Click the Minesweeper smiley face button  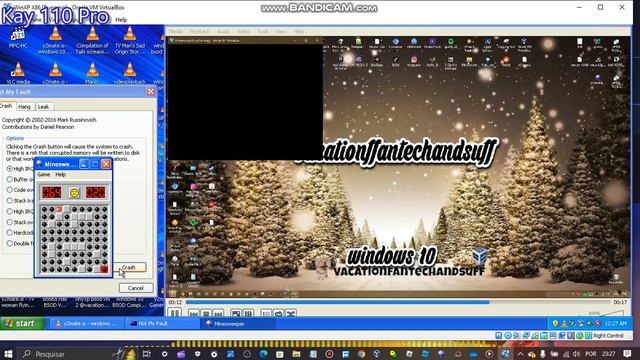click(x=74, y=192)
